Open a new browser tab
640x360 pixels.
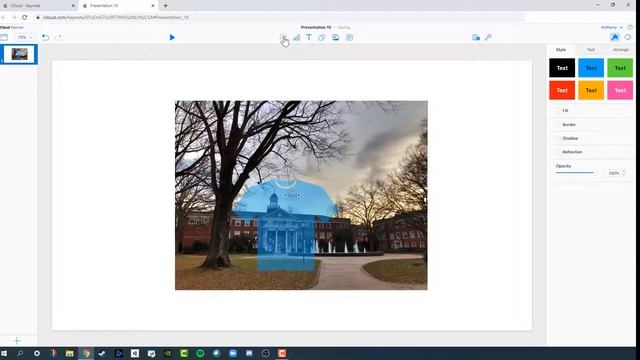[165, 6]
